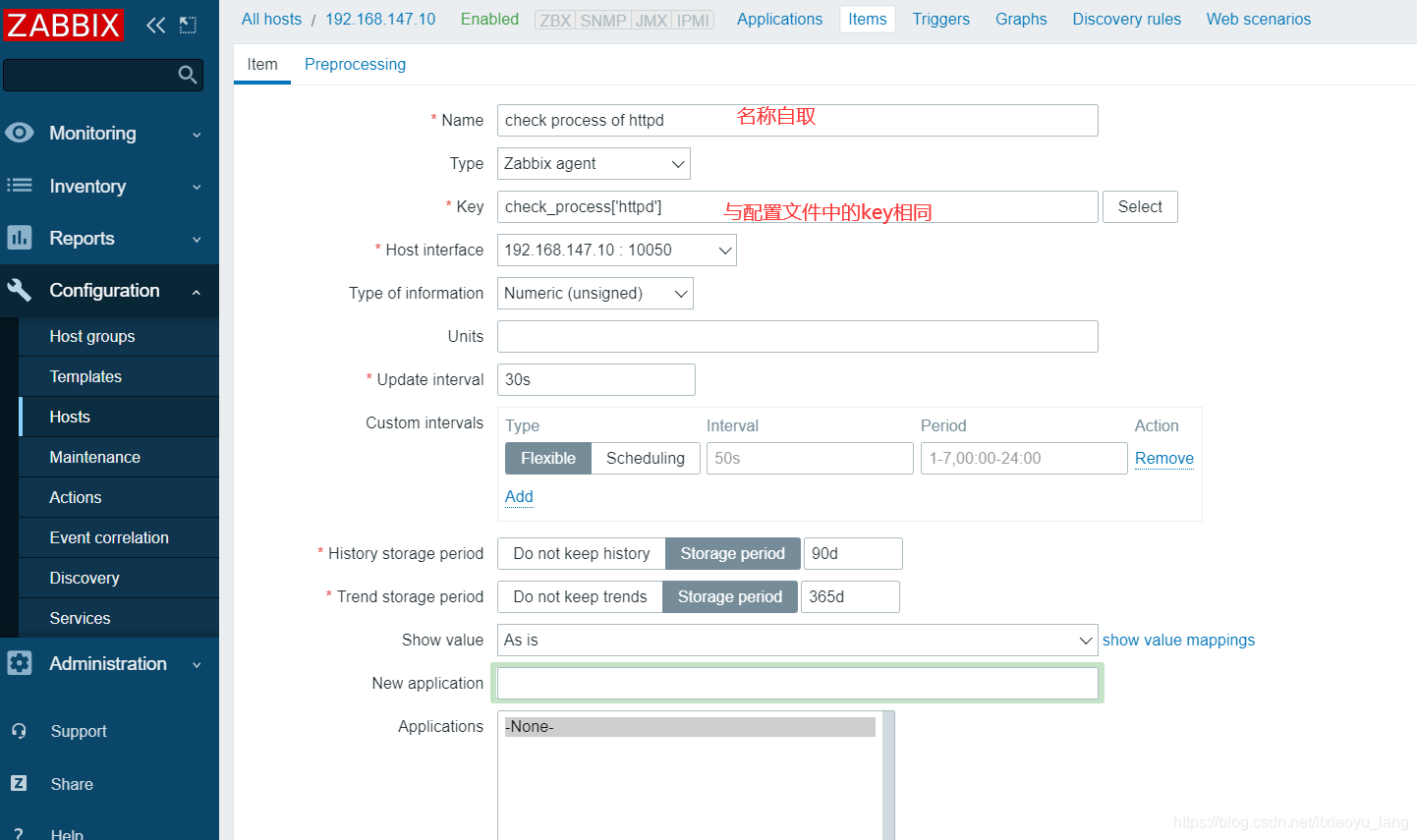Viewport: 1417px width, 840px height.
Task: Click the Reports bar chart icon
Action: point(20,238)
